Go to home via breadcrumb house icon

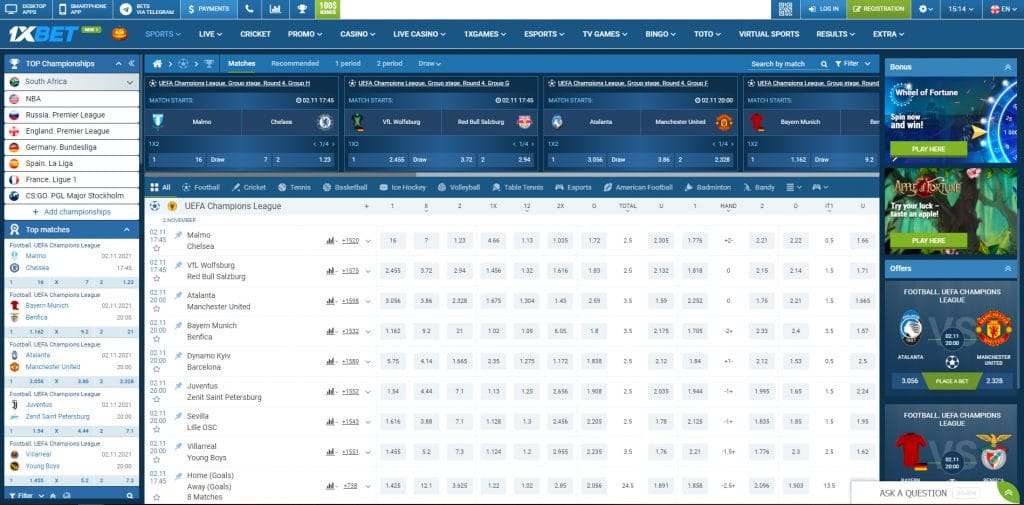point(157,64)
